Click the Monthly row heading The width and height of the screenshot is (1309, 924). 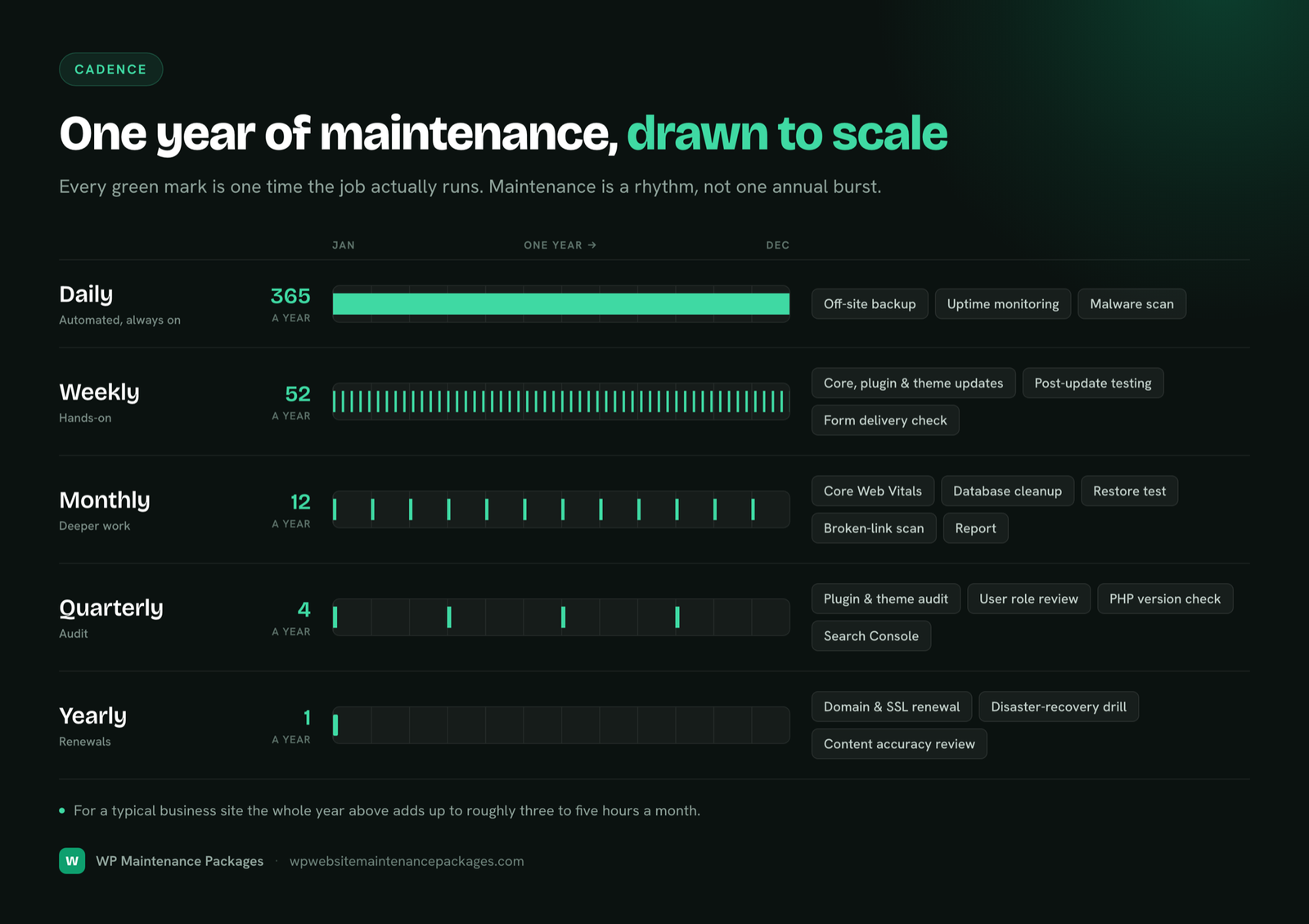(x=105, y=500)
